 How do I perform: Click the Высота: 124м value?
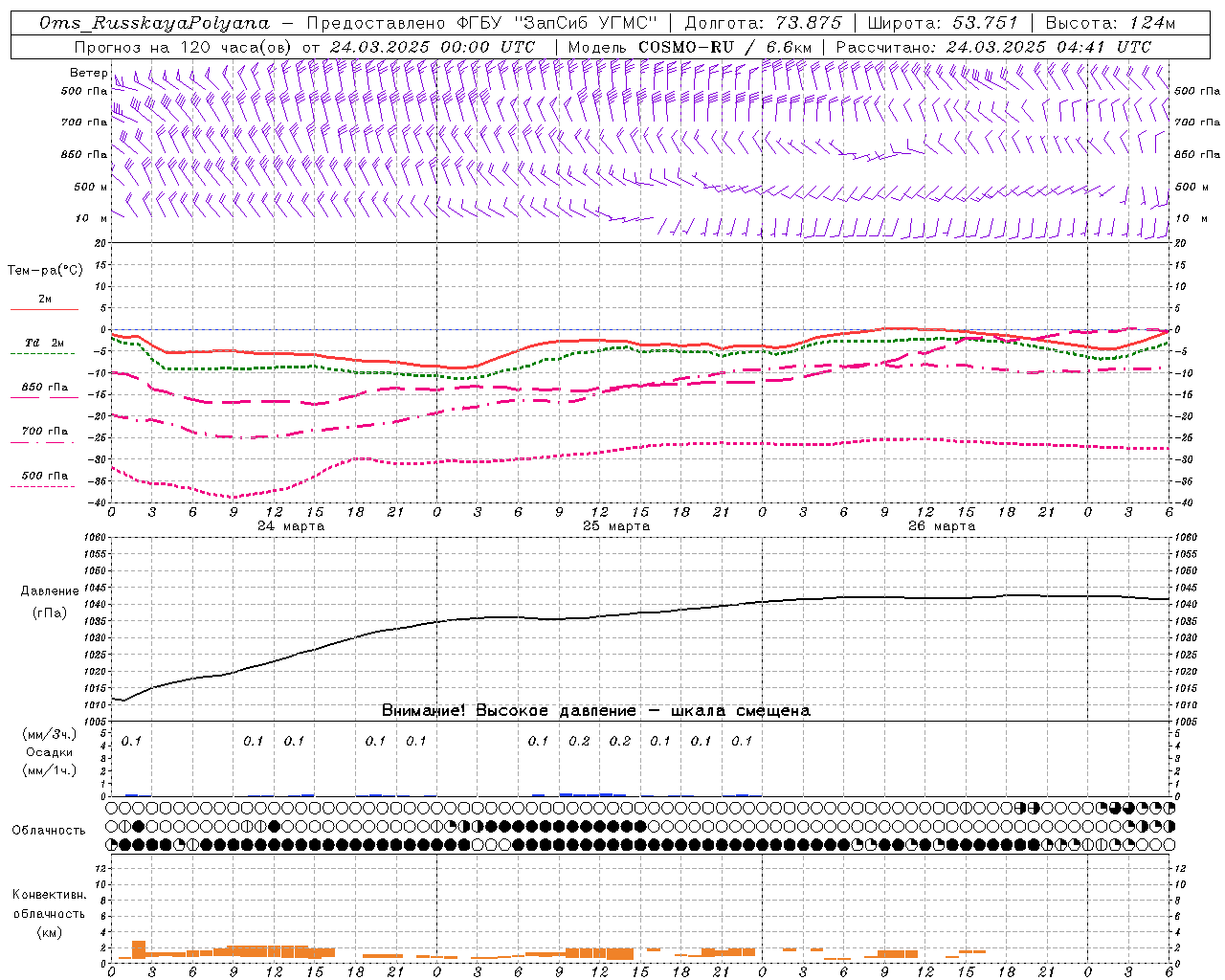(x=1110, y=23)
